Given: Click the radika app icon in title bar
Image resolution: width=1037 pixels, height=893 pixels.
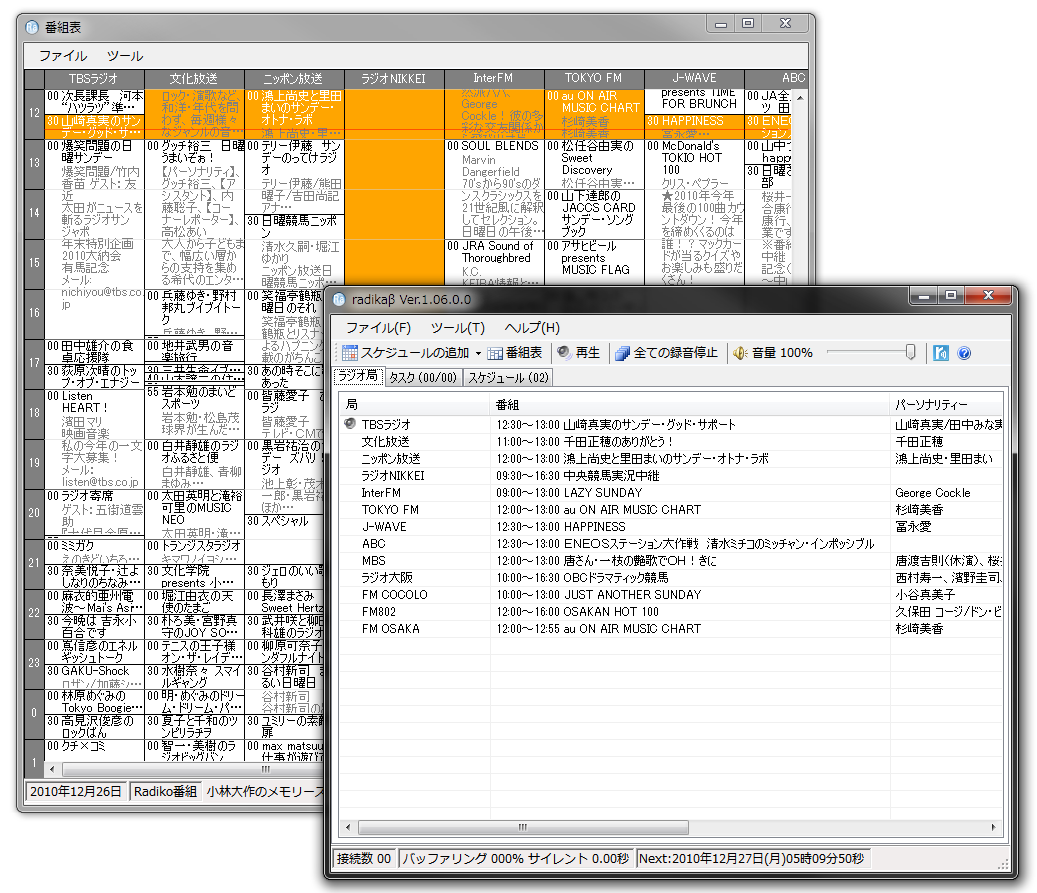Looking at the screenshot, I should point(339,300).
